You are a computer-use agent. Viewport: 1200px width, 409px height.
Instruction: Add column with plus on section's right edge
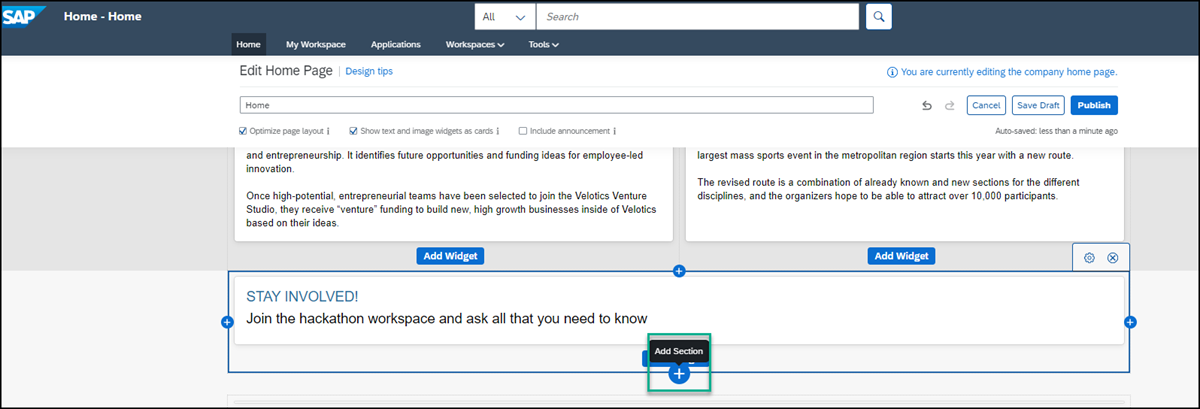pos(1130,322)
